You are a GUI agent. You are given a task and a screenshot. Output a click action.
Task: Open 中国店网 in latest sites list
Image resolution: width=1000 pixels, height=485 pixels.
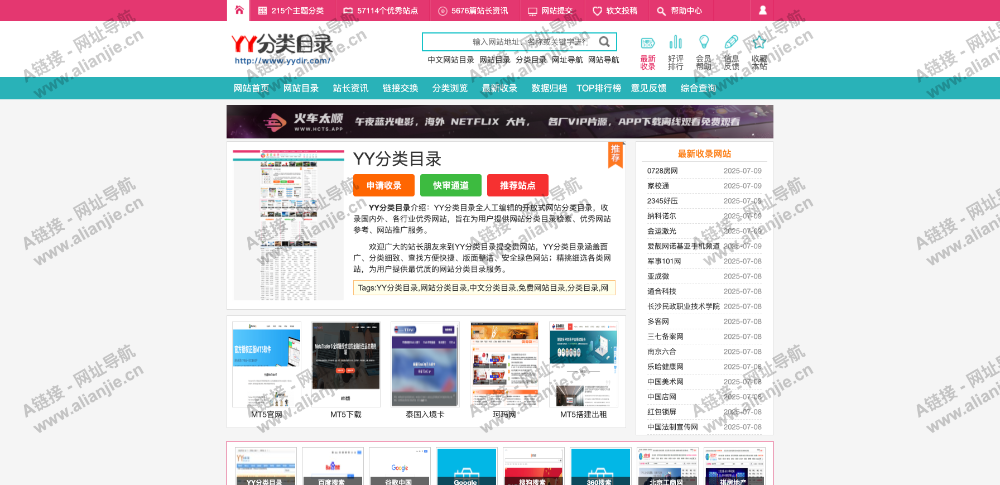tap(662, 396)
